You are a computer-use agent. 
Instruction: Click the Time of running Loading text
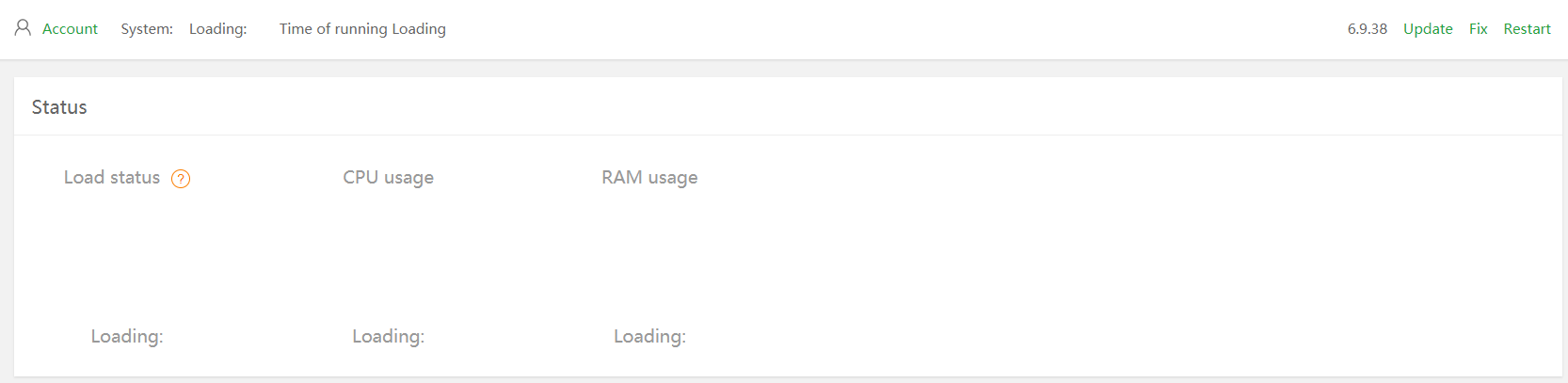coord(362,29)
